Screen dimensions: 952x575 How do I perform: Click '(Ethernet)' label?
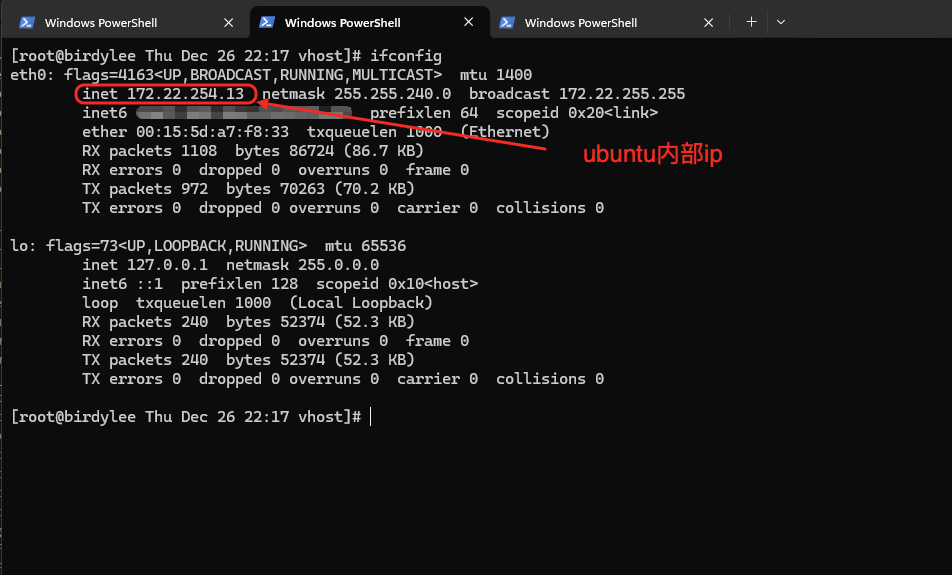tap(505, 132)
